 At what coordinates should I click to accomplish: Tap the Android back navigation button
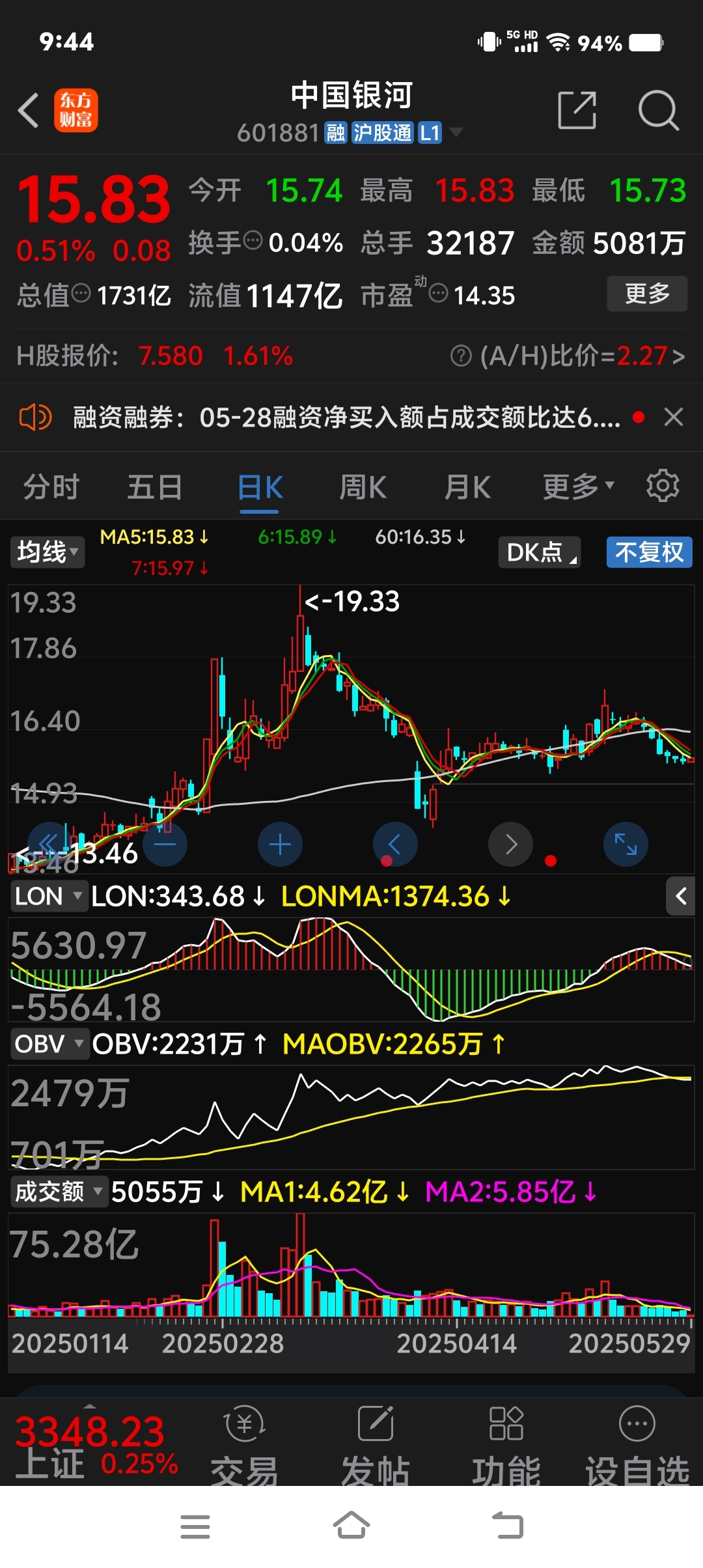click(508, 1525)
